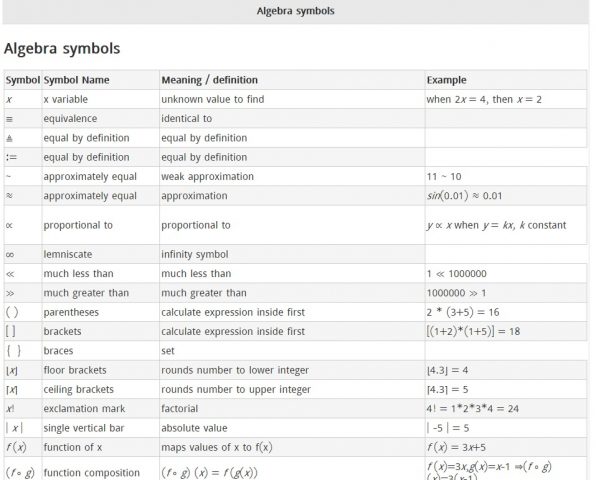Click the '(f∘g)(x) = f(g(x))' definition
This screenshot has height=480, width=596.
click(209, 473)
